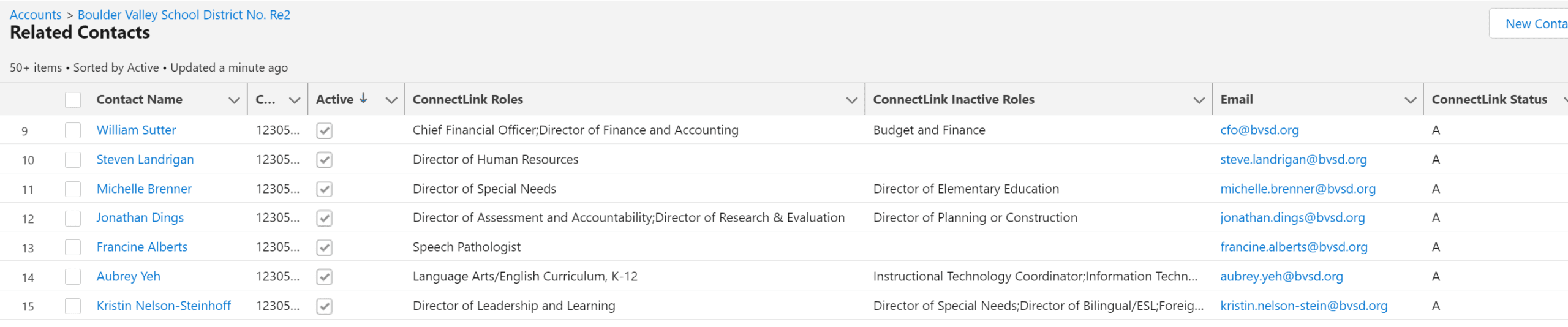Show the Email column actions chevron
Viewport: 1568px width, 327px height.
point(1410,100)
